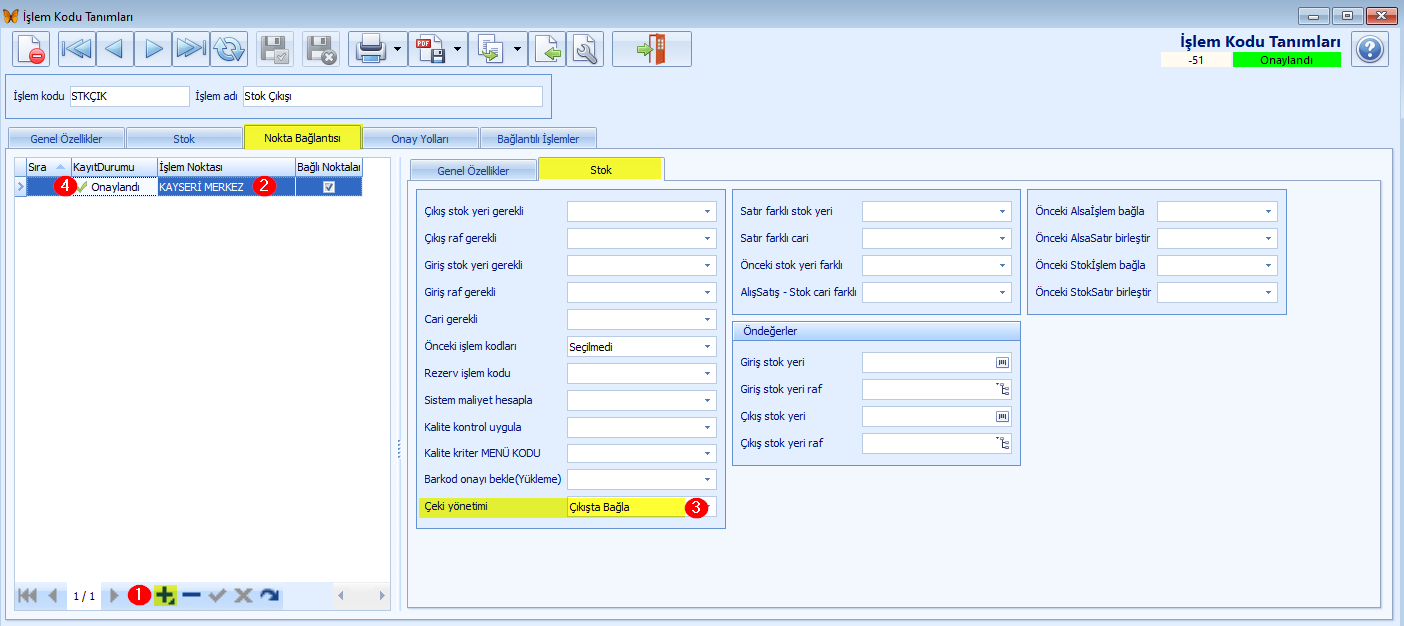
Task: Click the PDF export icon
Action: tap(431, 49)
